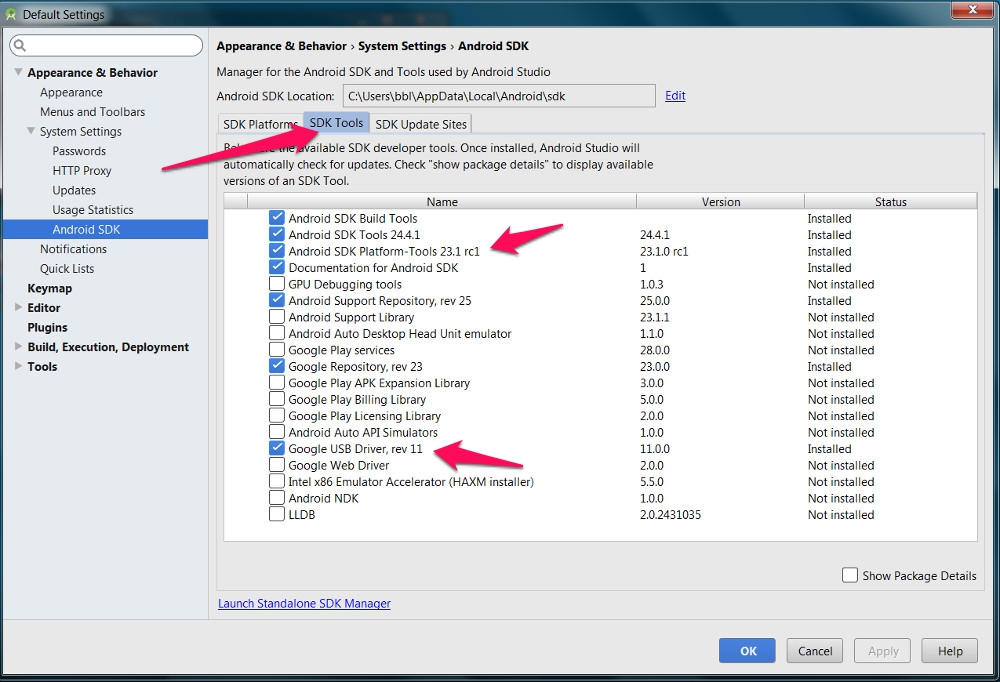The image size is (1000, 682).
Task: Open Launch Standalone SDK Manager link
Action: [x=304, y=604]
